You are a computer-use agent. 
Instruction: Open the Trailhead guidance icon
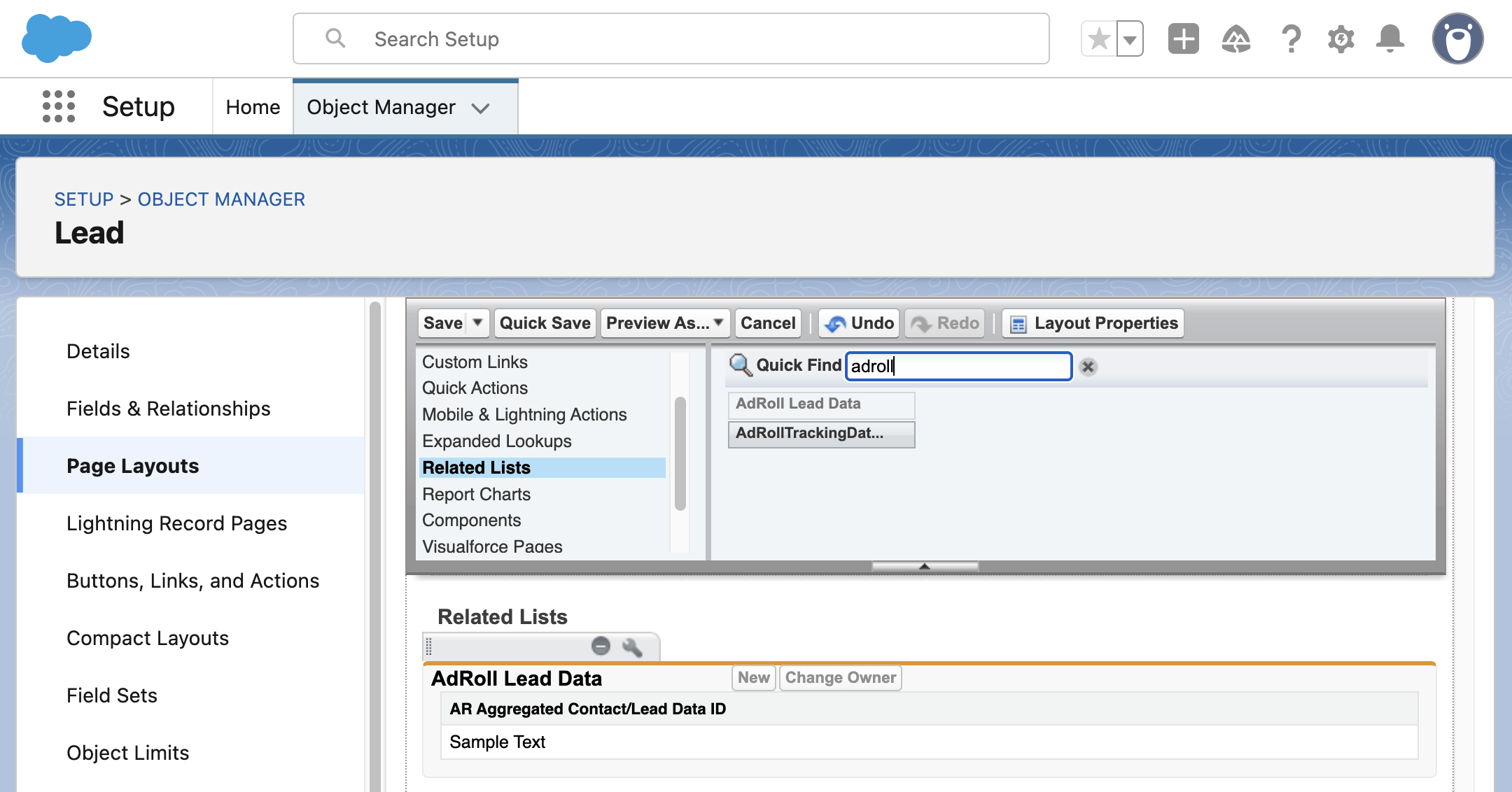pos(1236,38)
